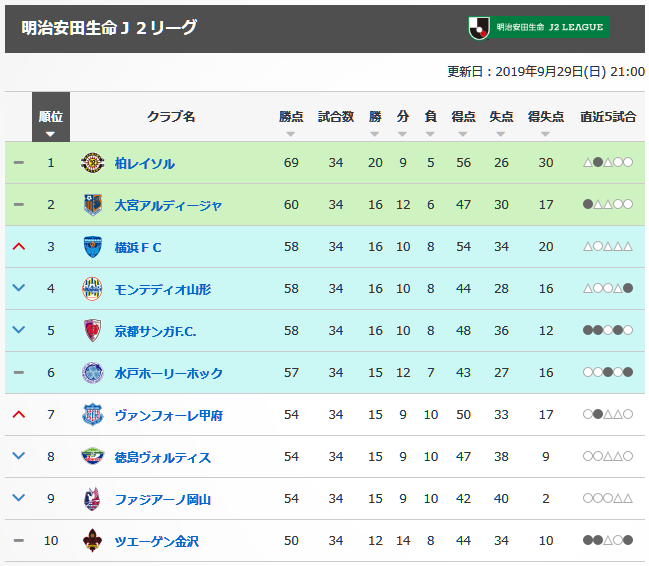Click 京都サンガ recent five results indicators
Viewport: 649px width, 566px height.
tap(608, 330)
